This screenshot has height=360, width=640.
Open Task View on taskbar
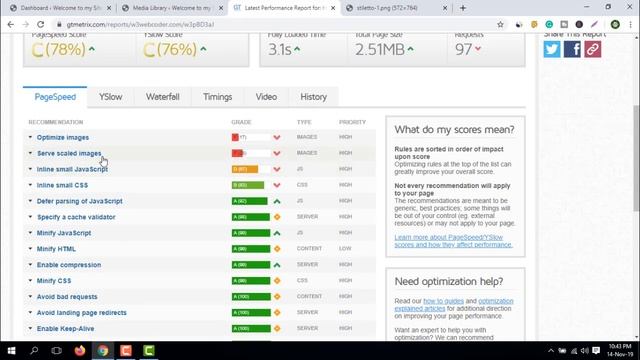point(57,351)
